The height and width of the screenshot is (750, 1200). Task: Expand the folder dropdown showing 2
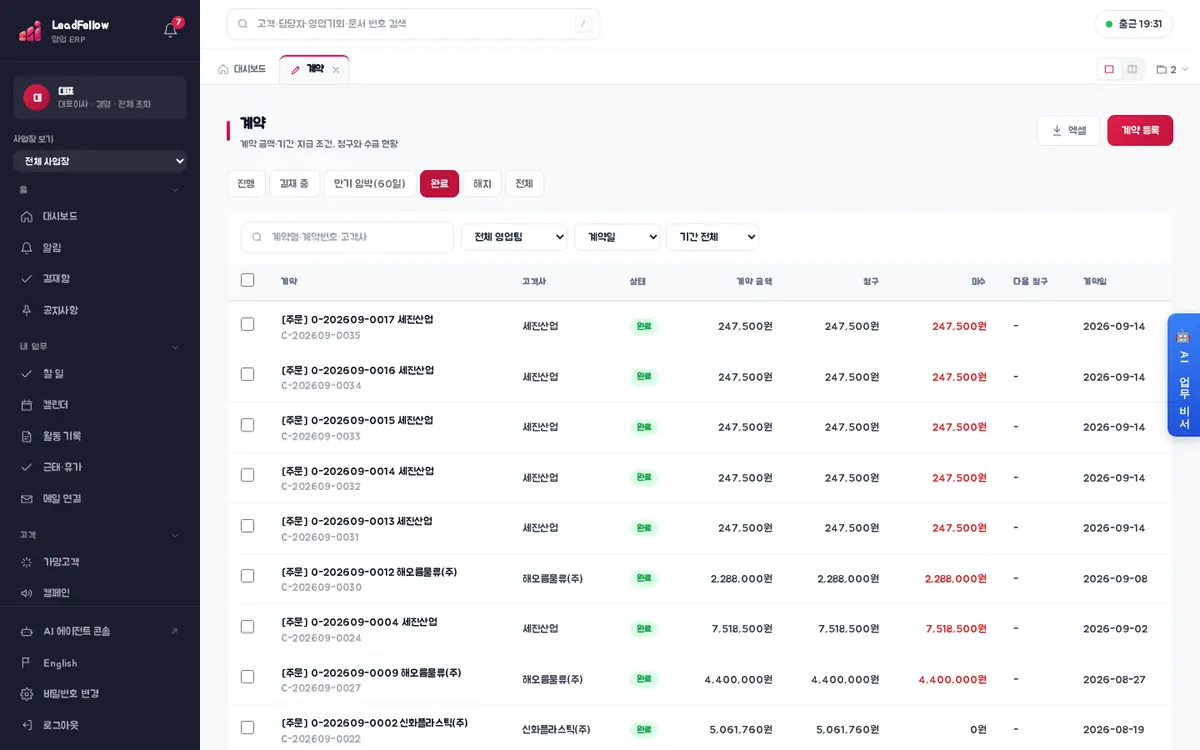click(x=1172, y=70)
